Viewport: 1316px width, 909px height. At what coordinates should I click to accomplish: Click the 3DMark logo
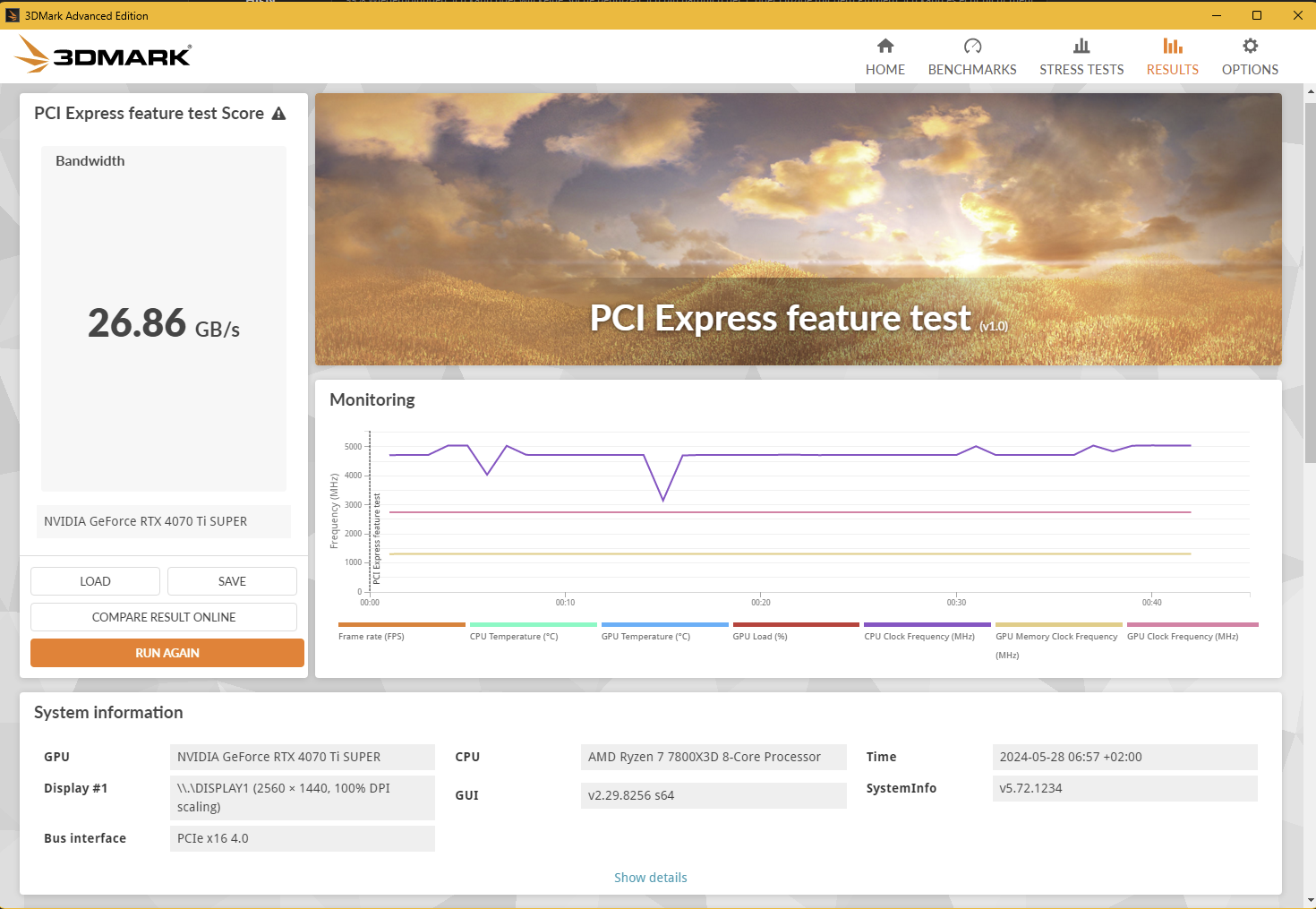click(x=104, y=55)
